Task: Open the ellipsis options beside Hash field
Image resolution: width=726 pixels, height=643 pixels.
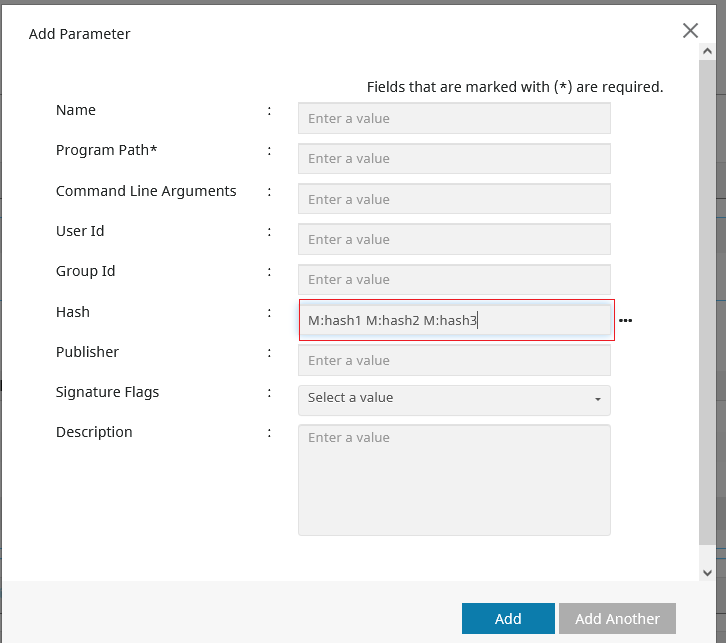Action: [x=626, y=321]
